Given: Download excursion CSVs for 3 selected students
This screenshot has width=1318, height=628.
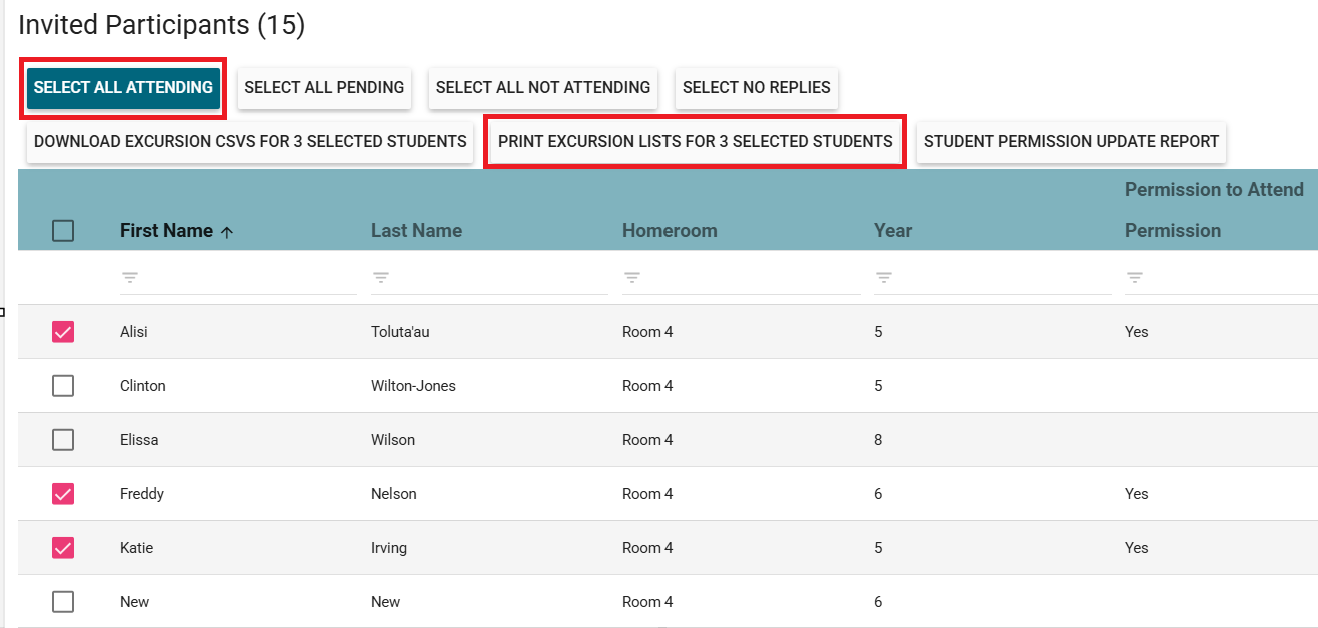Looking at the screenshot, I should click(x=250, y=142).
